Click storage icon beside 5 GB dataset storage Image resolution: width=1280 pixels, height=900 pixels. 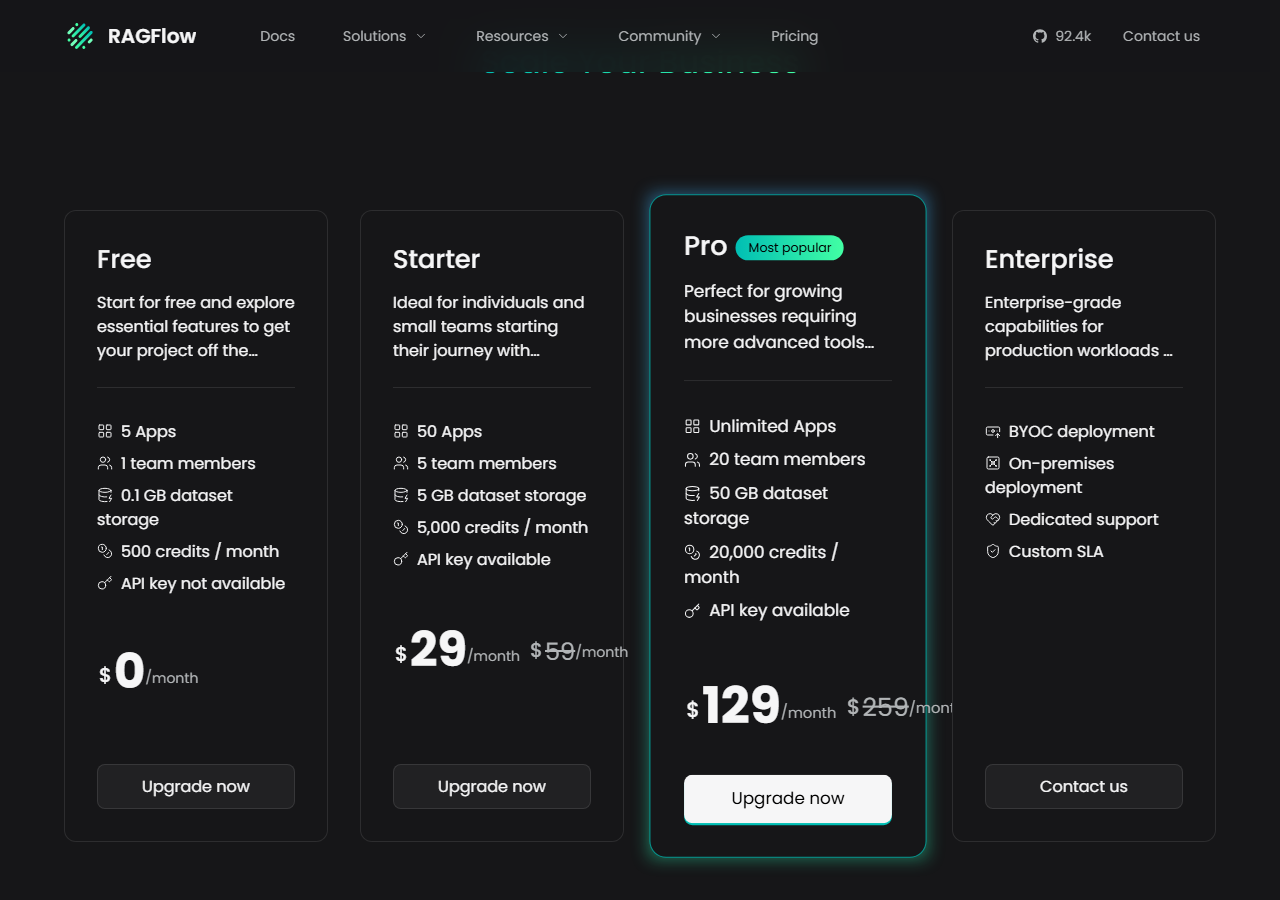(x=401, y=495)
